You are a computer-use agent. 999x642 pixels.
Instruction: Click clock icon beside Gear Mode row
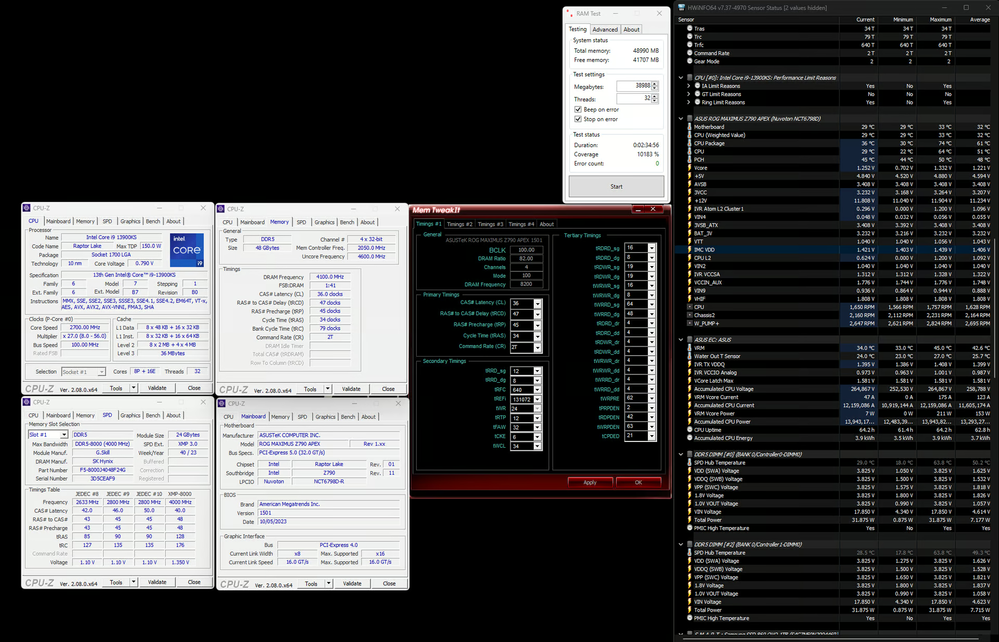pyautogui.click(x=689, y=61)
